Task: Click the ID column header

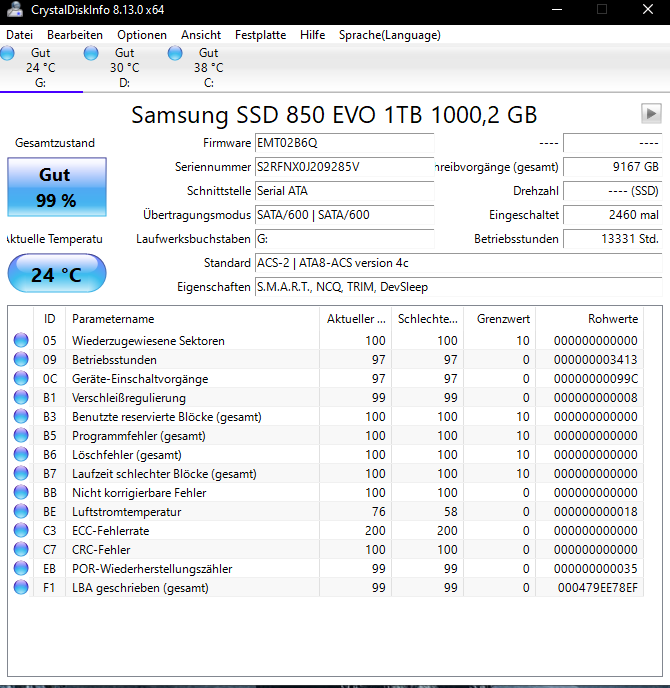Action: pos(50,319)
